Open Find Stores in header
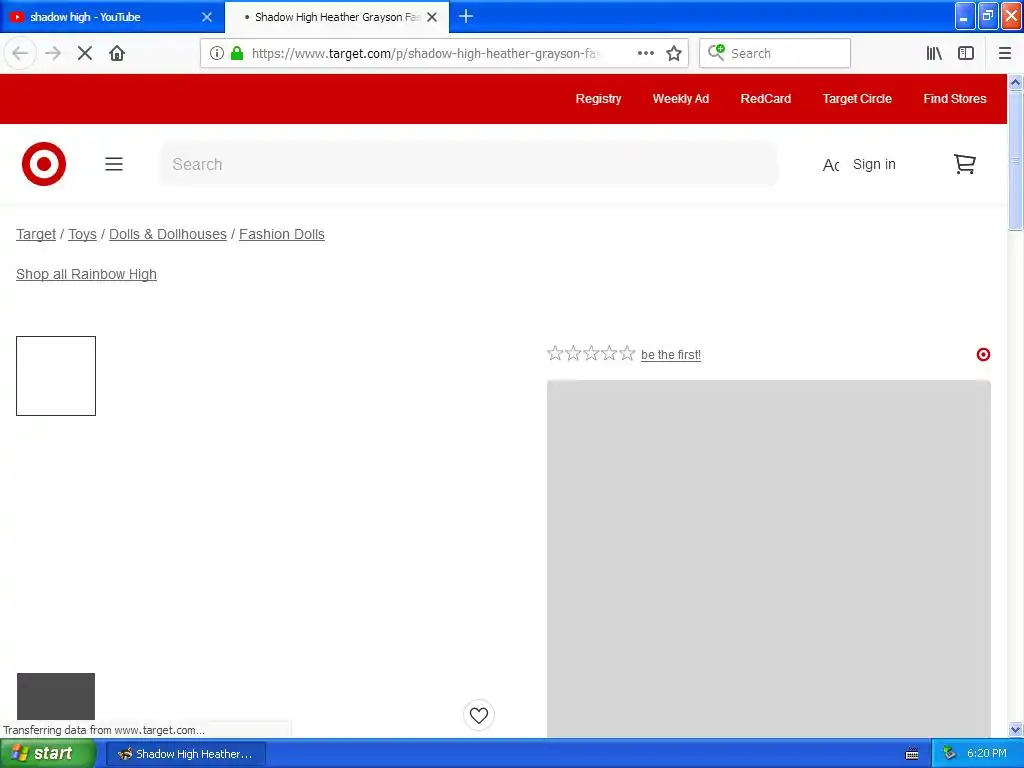The height and width of the screenshot is (768, 1024). tap(955, 99)
